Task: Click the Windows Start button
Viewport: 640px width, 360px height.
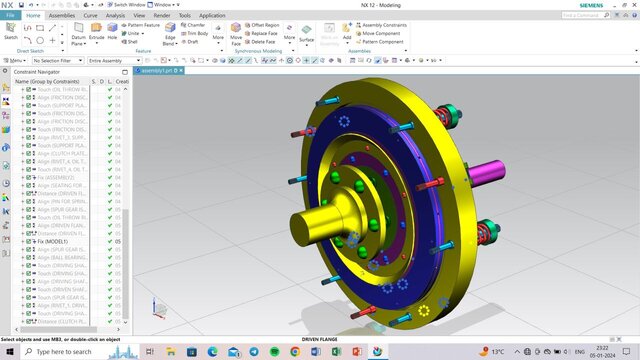Action: [10, 351]
